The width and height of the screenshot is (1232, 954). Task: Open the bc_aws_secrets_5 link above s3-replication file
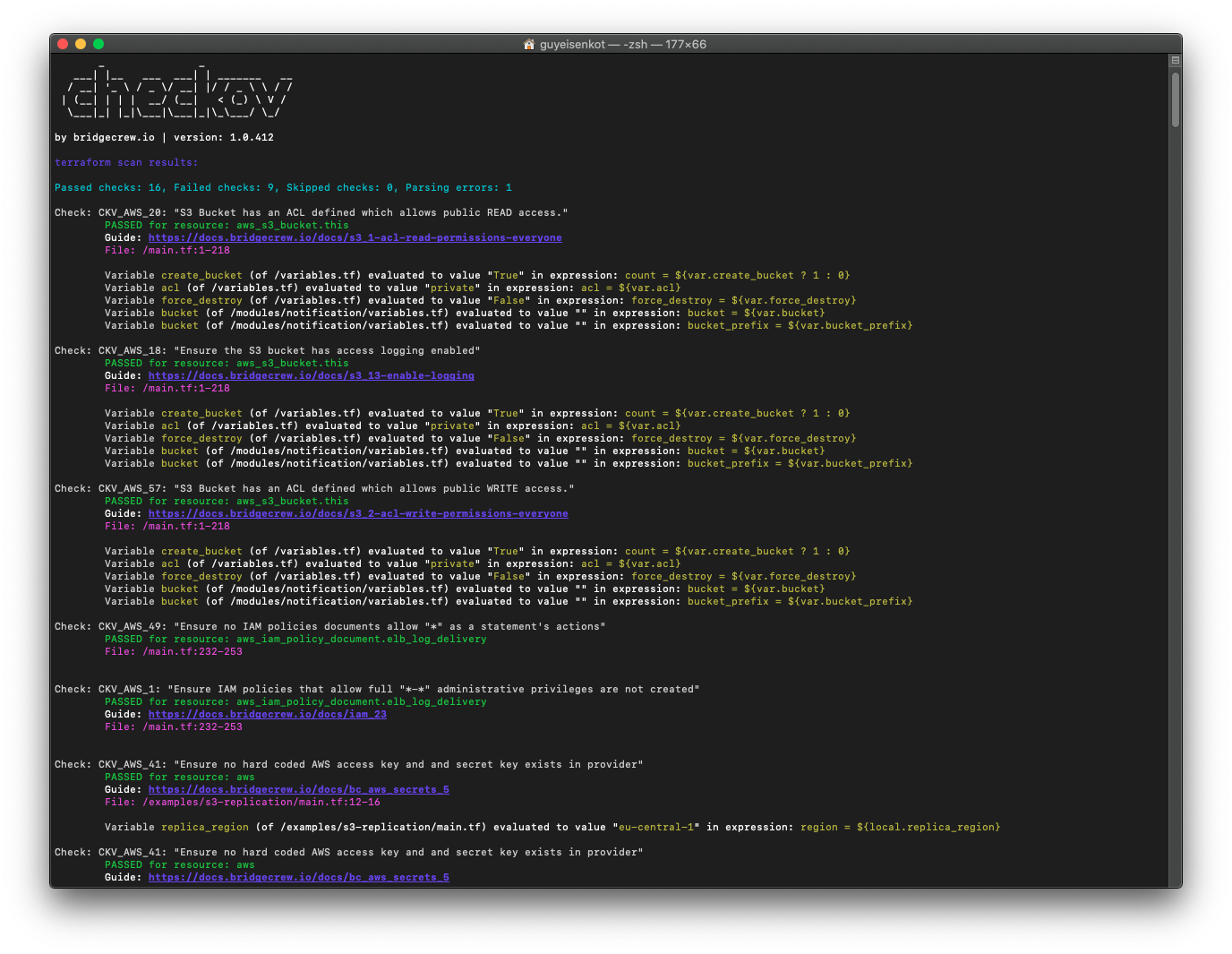(298, 789)
